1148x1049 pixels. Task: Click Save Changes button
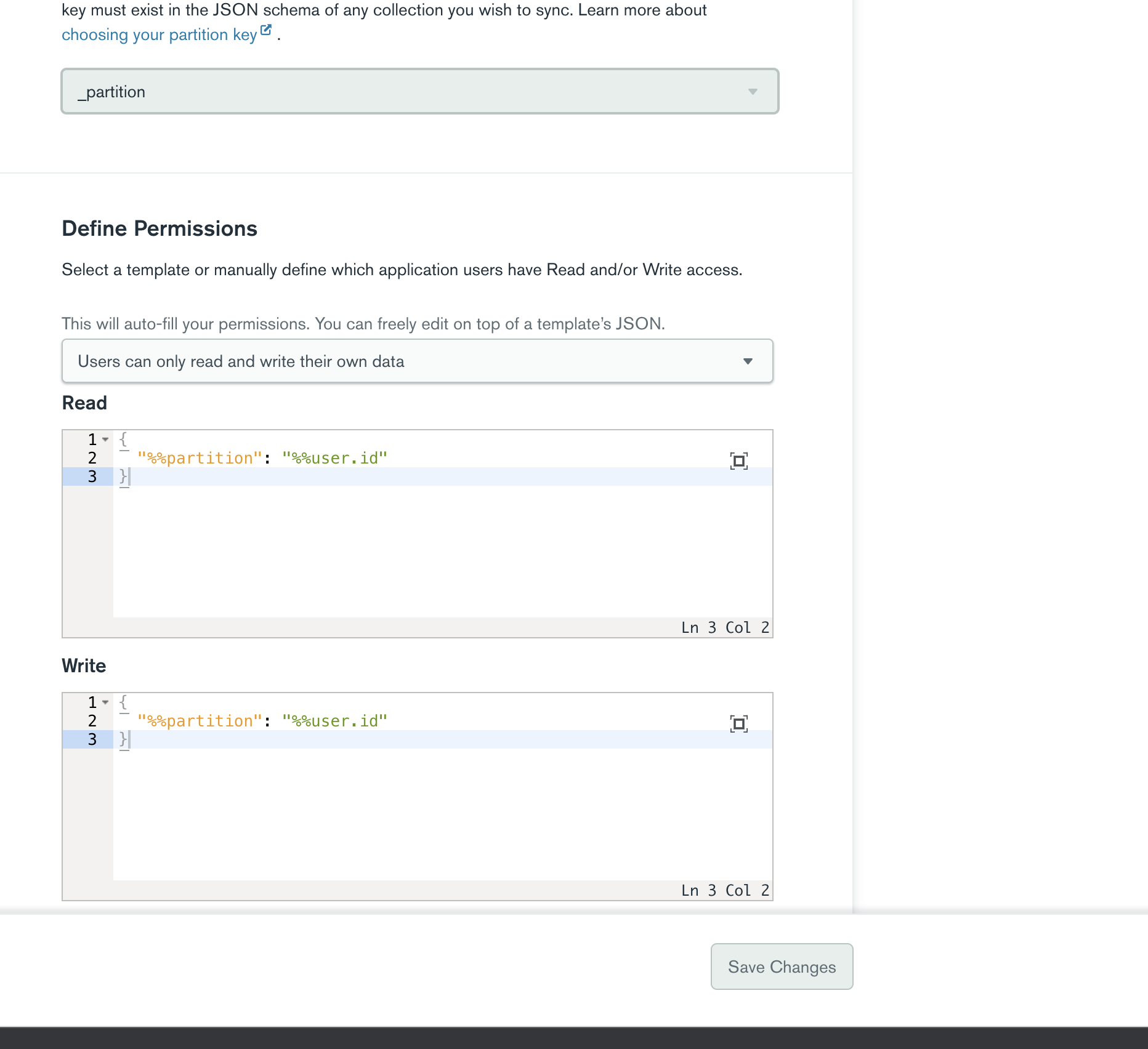782,967
